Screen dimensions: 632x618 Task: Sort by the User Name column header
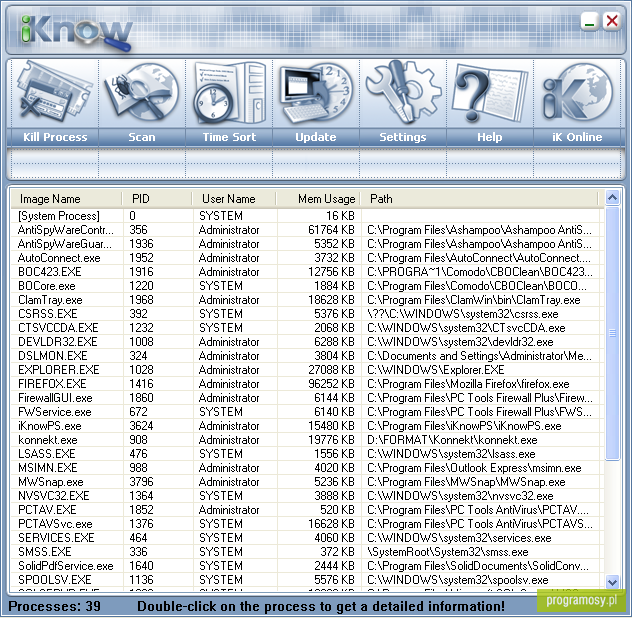click(234, 199)
